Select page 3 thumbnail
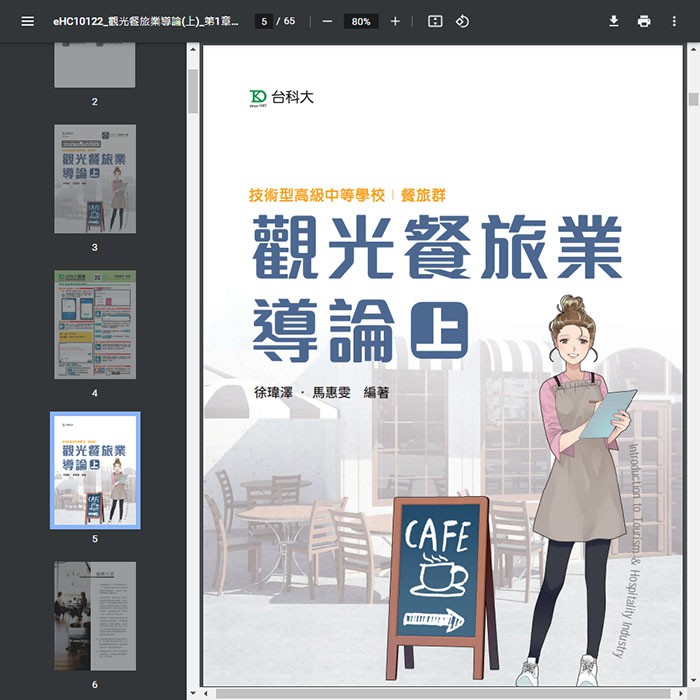The image size is (700, 700). pos(95,179)
